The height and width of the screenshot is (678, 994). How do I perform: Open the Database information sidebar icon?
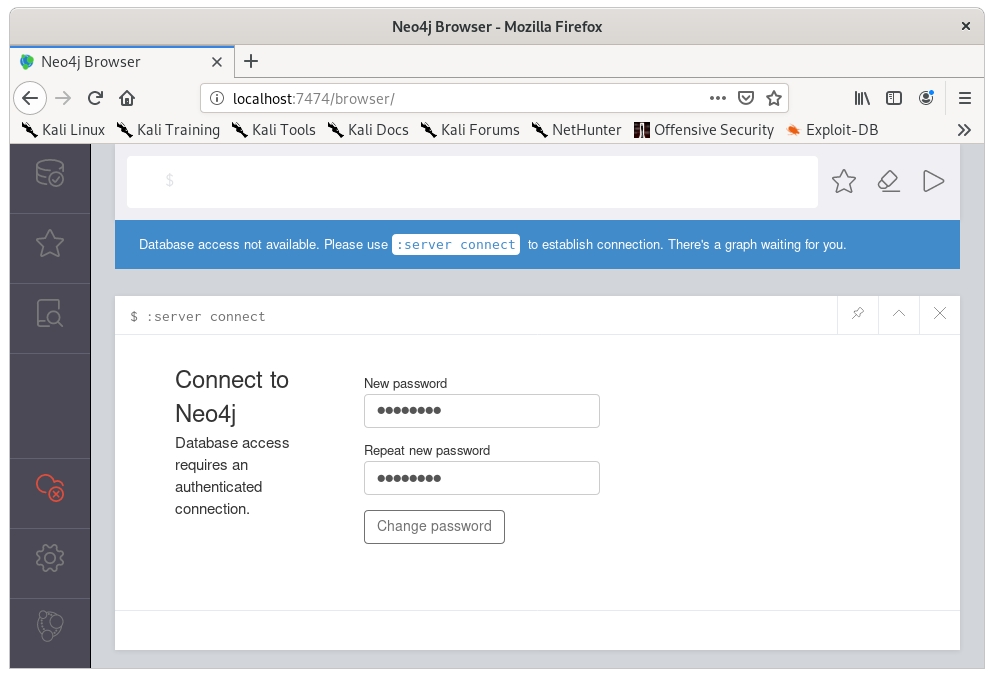[x=49, y=173]
